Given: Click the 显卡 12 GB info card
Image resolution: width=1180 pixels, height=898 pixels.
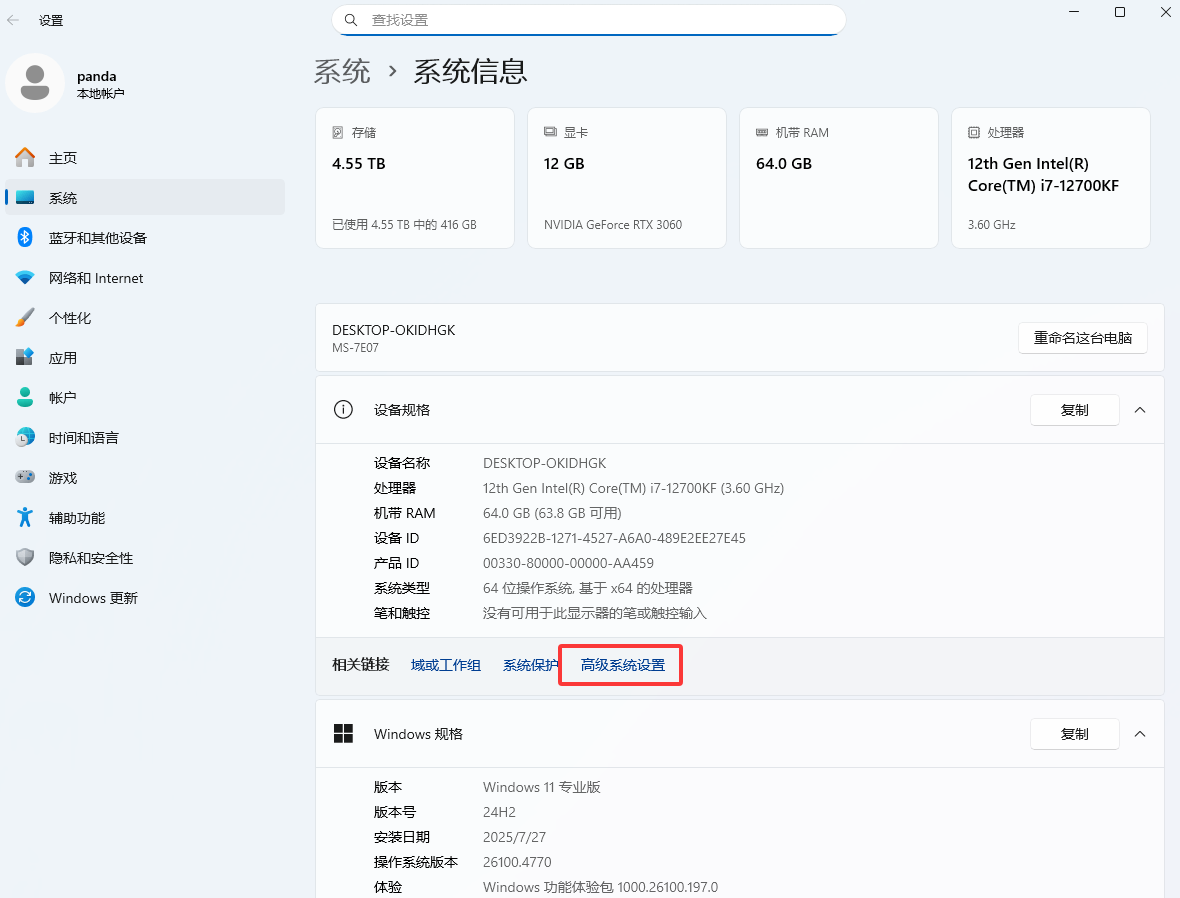Looking at the screenshot, I should [627, 178].
